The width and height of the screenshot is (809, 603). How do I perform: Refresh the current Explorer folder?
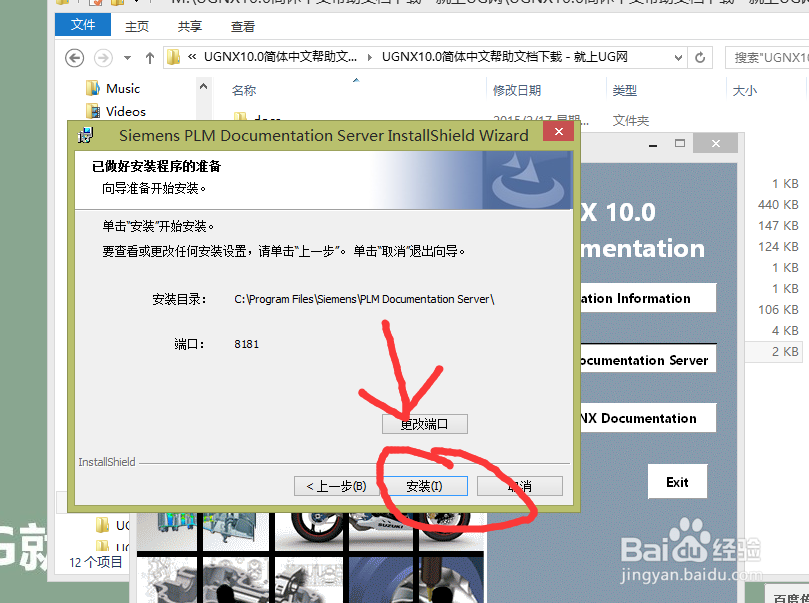point(700,58)
